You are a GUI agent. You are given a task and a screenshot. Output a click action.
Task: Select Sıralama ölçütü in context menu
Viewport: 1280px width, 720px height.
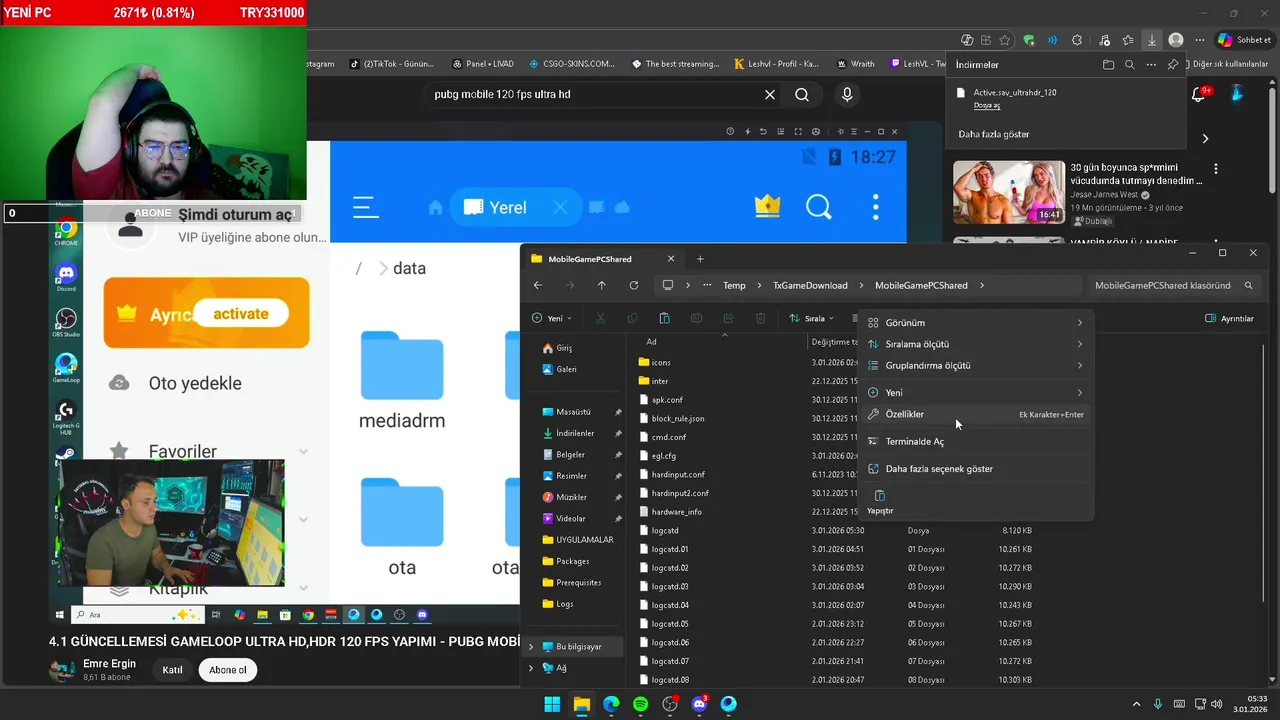click(976, 344)
